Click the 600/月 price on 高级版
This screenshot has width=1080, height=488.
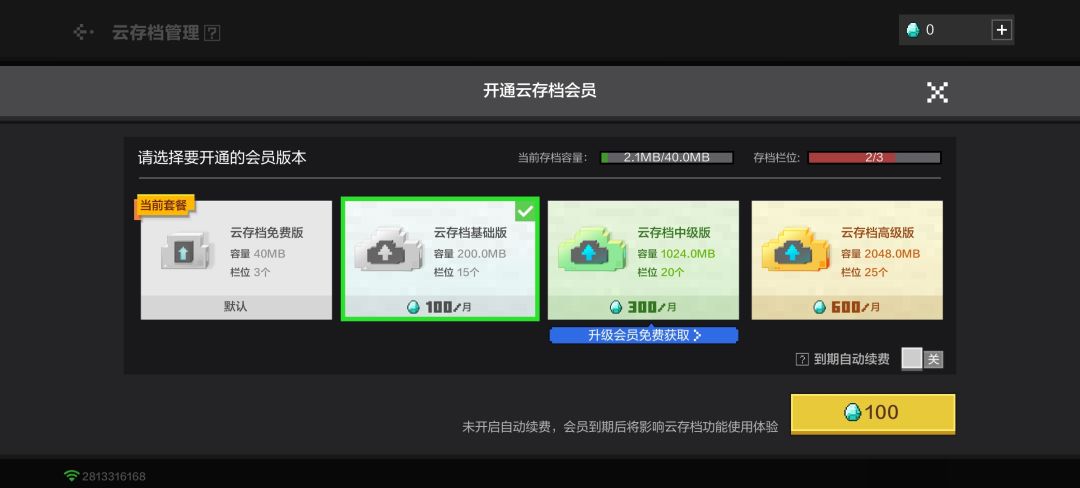click(847, 307)
